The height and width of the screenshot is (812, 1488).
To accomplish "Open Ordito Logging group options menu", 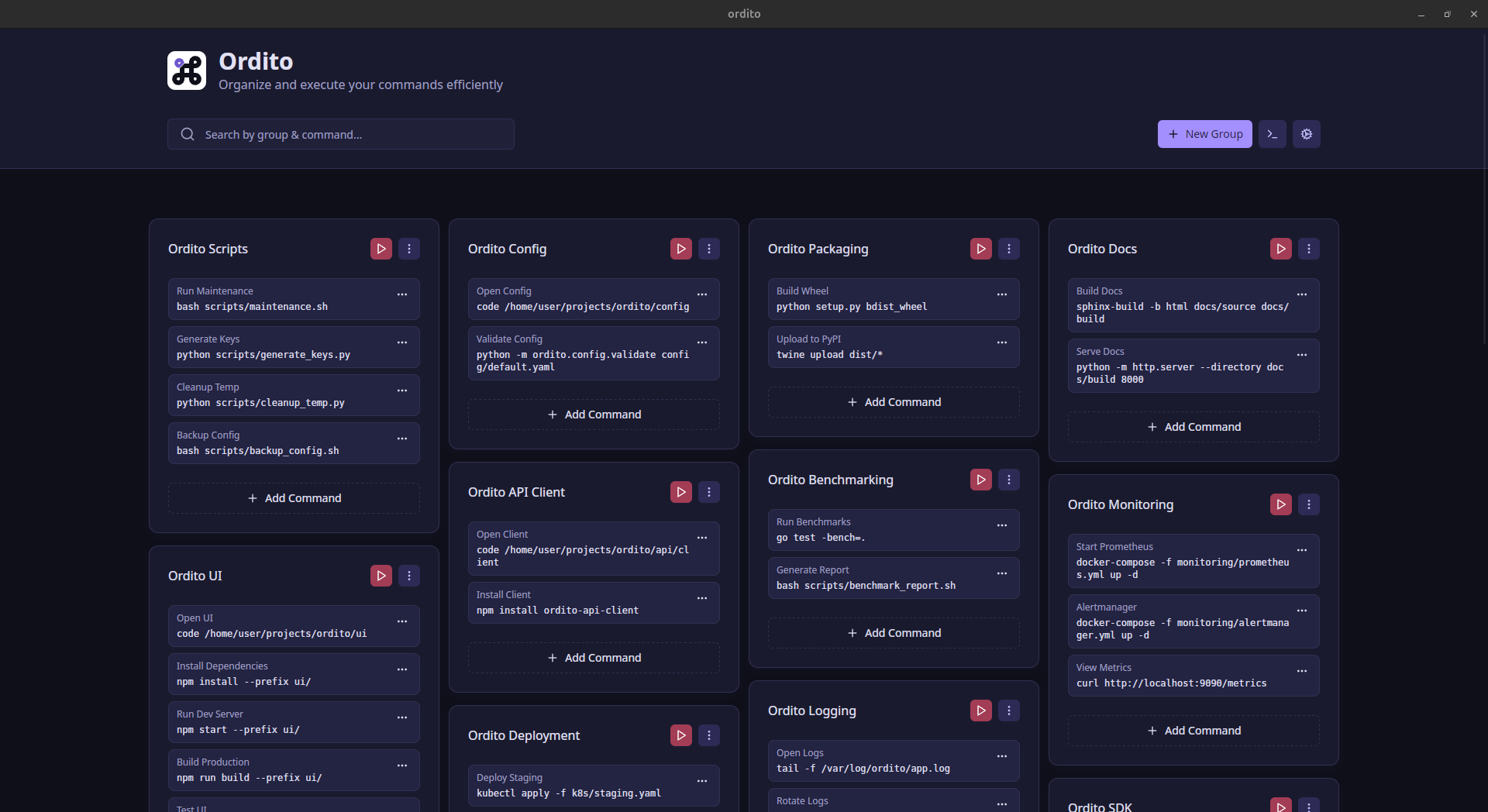I will pos(1009,710).
